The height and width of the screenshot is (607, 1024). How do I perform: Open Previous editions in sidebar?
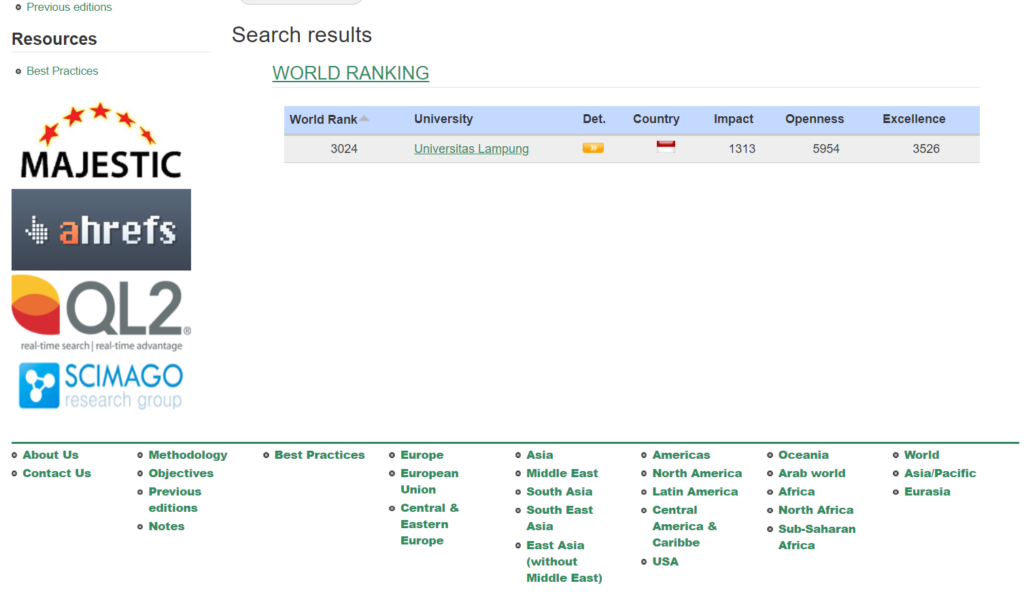[x=69, y=7]
